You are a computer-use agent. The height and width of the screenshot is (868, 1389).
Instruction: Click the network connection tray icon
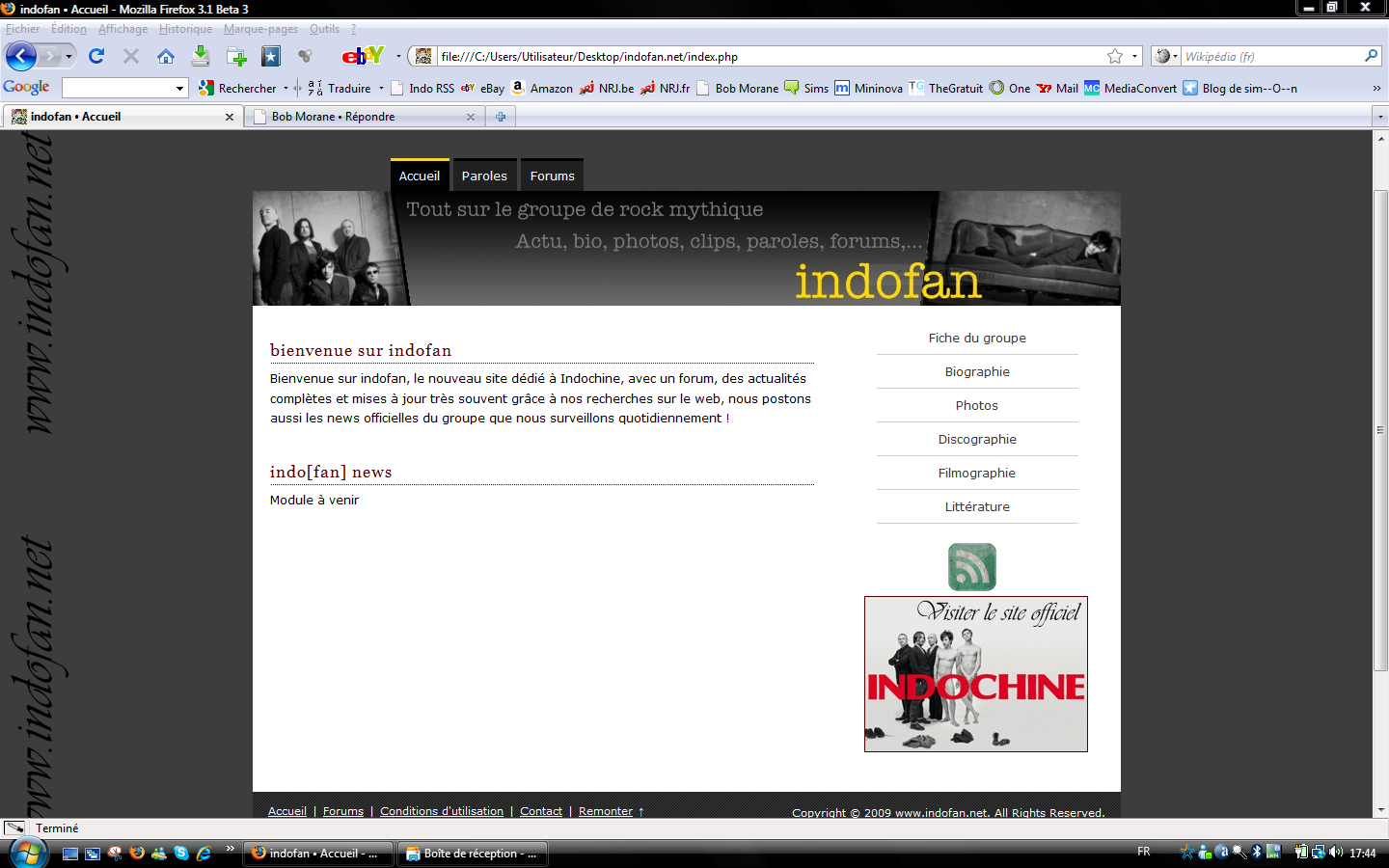click(1318, 852)
